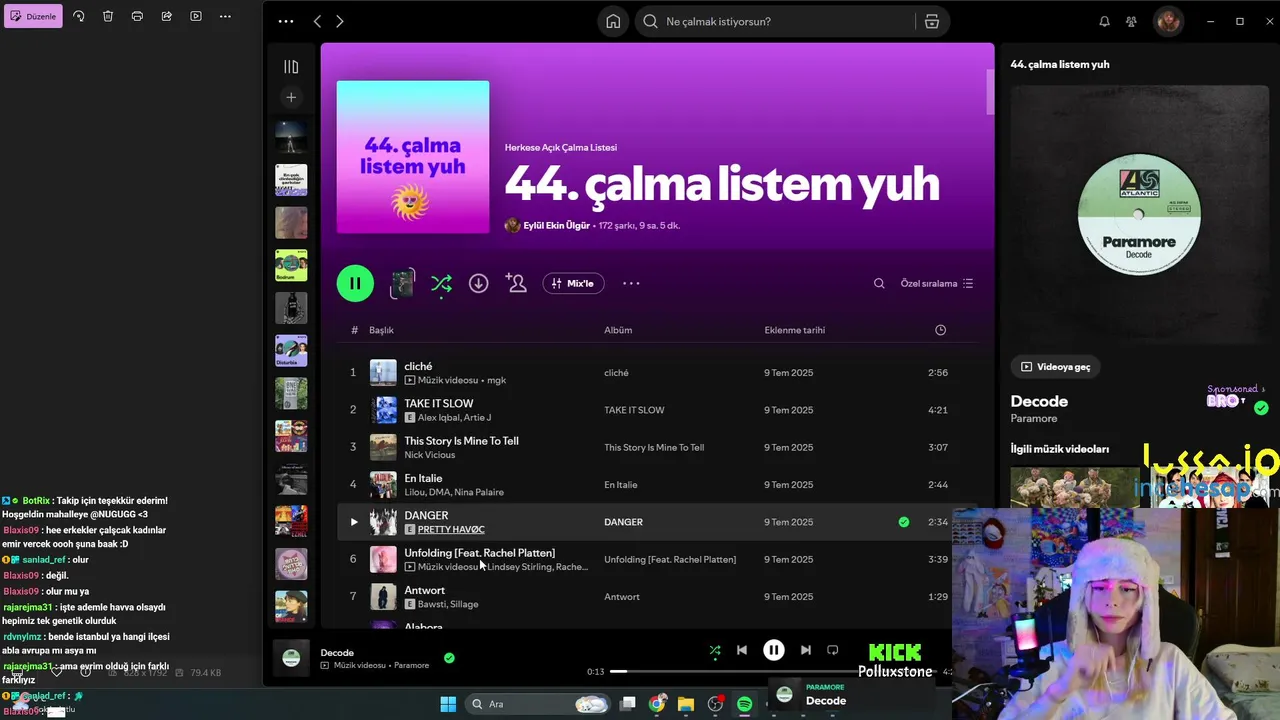The width and height of the screenshot is (1280, 720).
Task: Click the taskbar Ara search box
Action: tap(538, 704)
